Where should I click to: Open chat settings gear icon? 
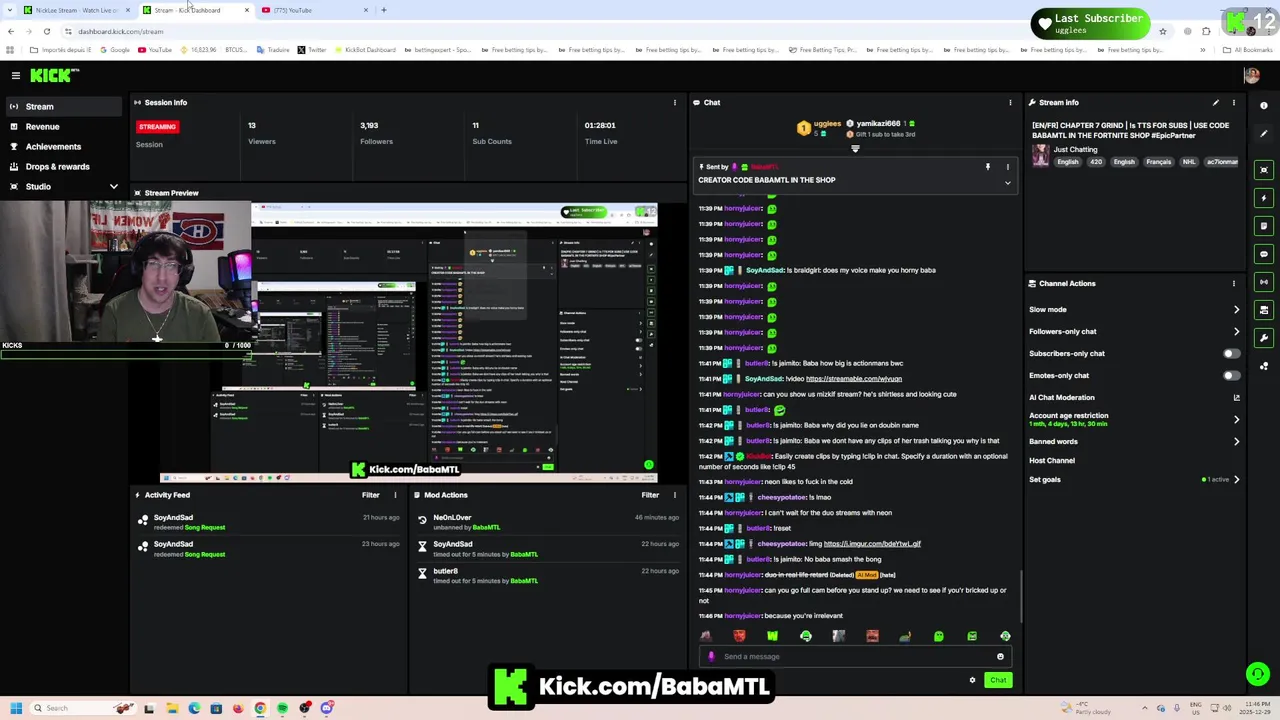tap(972, 680)
